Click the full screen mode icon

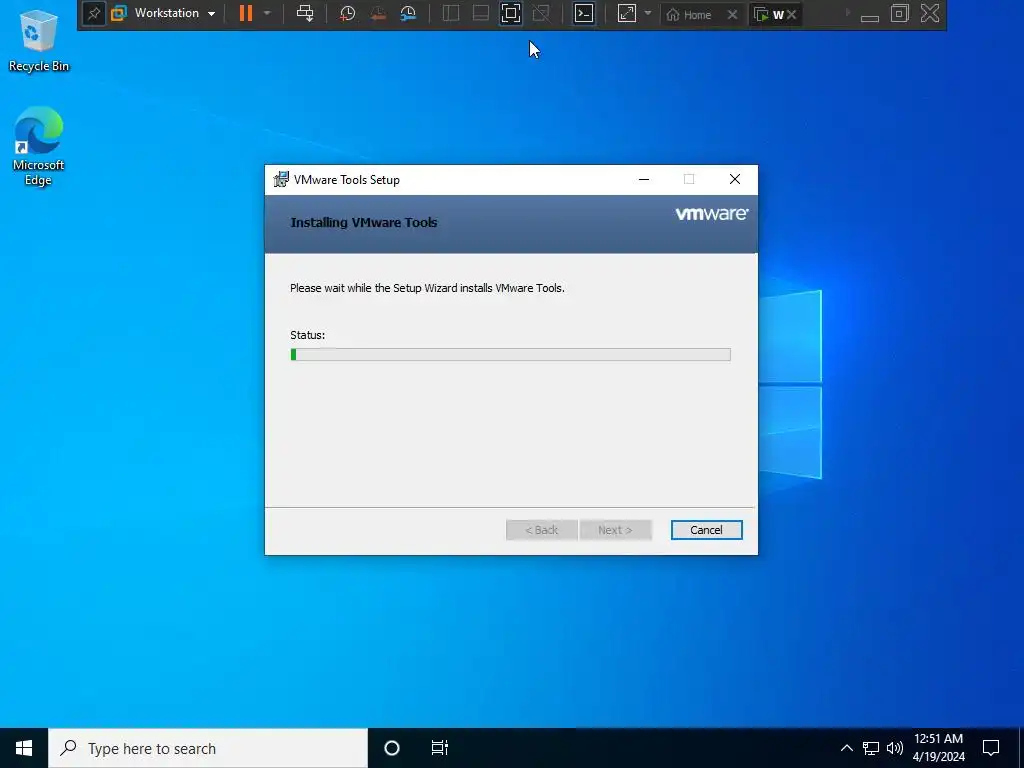coord(511,13)
